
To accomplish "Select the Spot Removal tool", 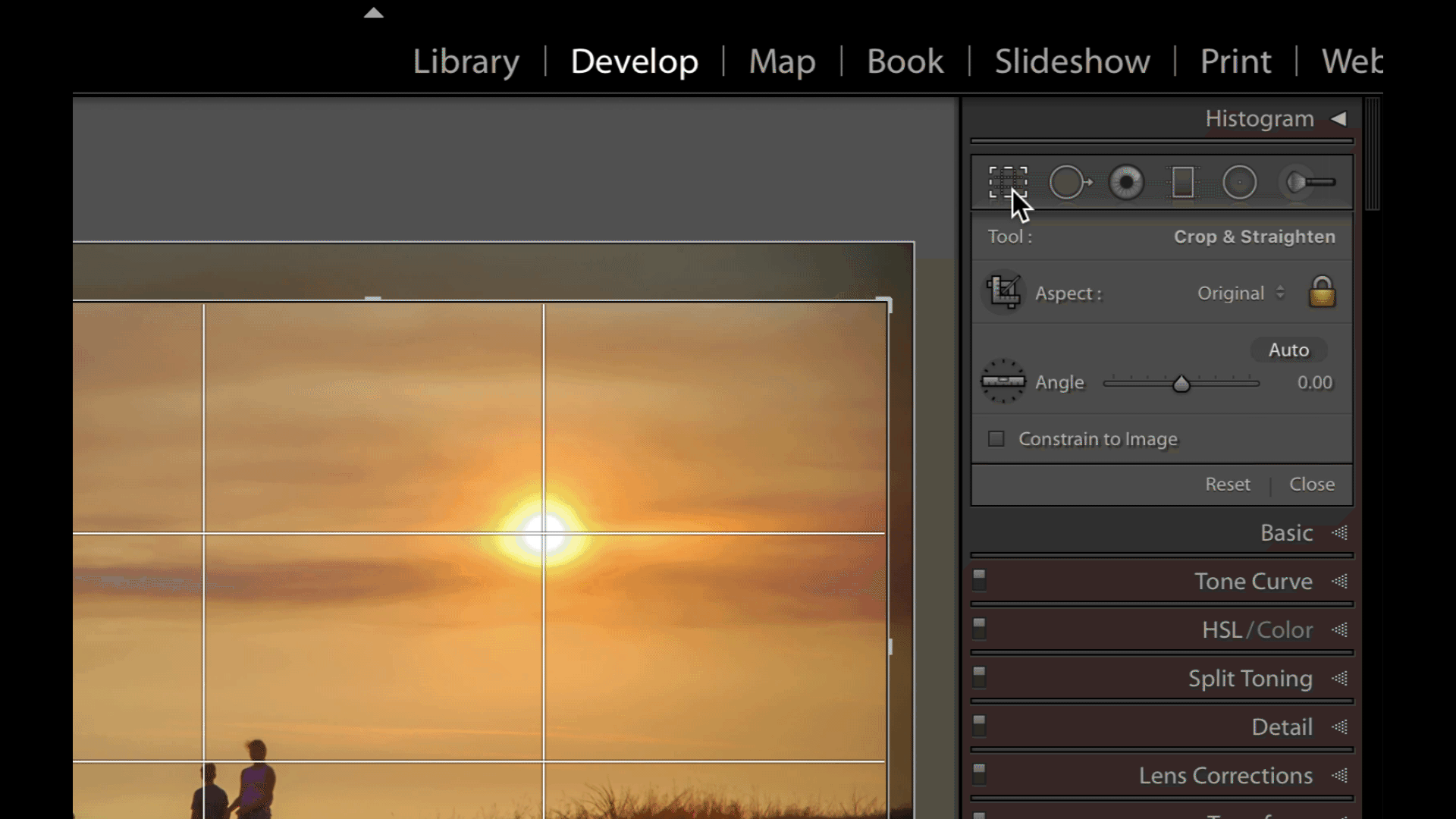I will pos(1069,182).
